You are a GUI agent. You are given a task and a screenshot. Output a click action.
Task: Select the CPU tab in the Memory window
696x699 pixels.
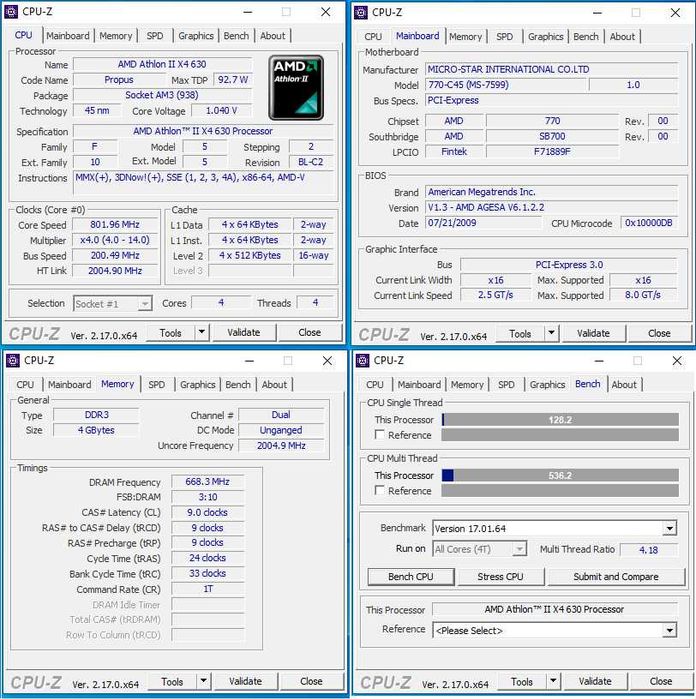tap(25, 384)
